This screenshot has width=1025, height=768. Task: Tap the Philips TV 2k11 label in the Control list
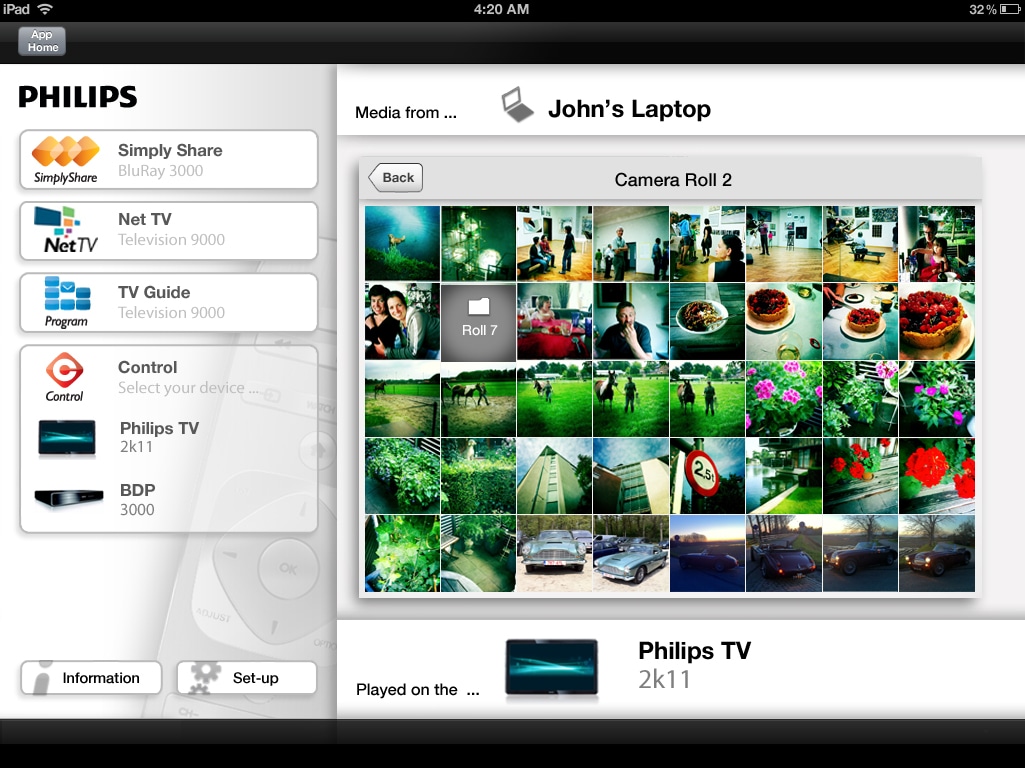(160, 437)
